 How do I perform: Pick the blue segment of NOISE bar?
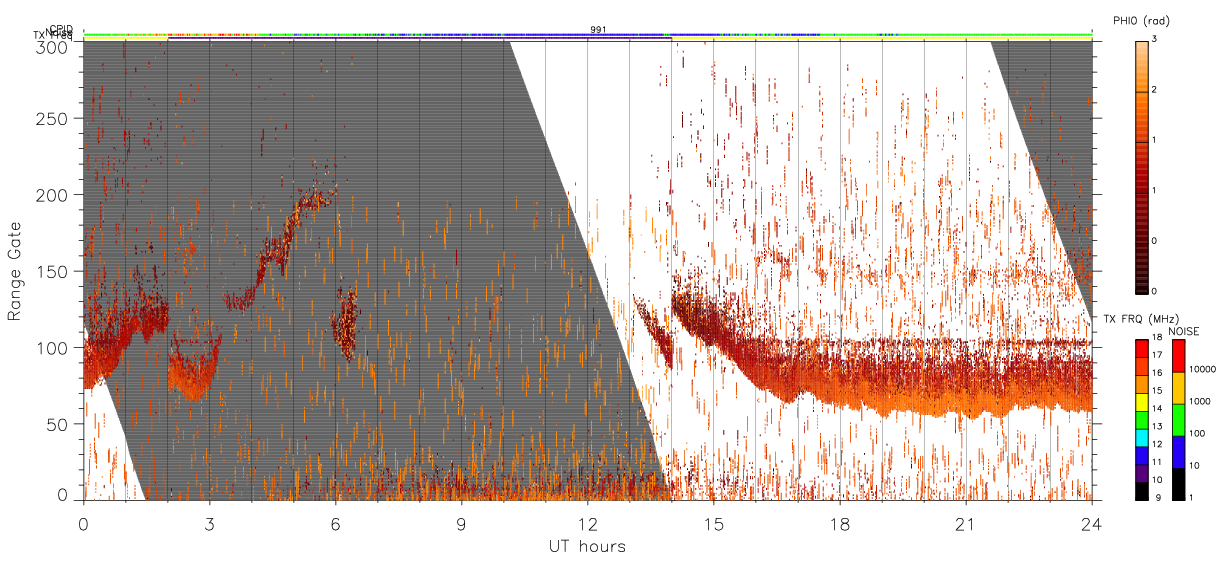pyautogui.click(x=1179, y=451)
